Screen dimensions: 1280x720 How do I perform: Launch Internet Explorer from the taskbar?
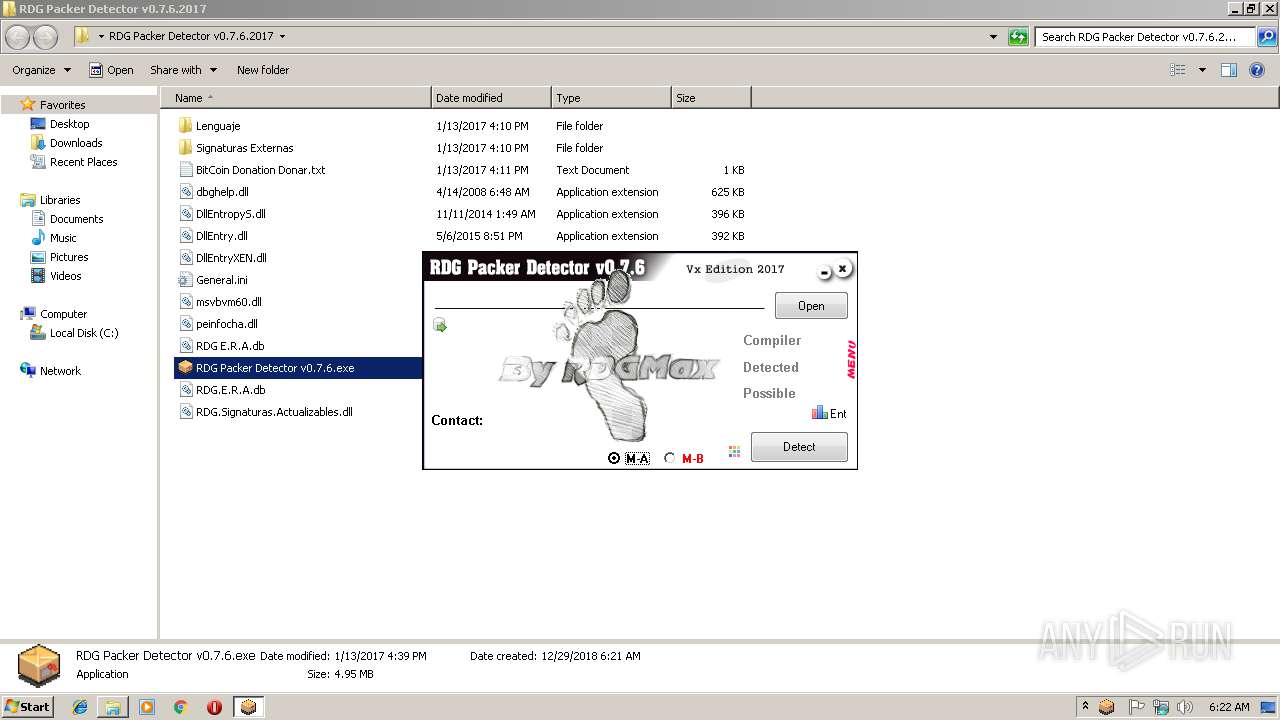[x=80, y=707]
